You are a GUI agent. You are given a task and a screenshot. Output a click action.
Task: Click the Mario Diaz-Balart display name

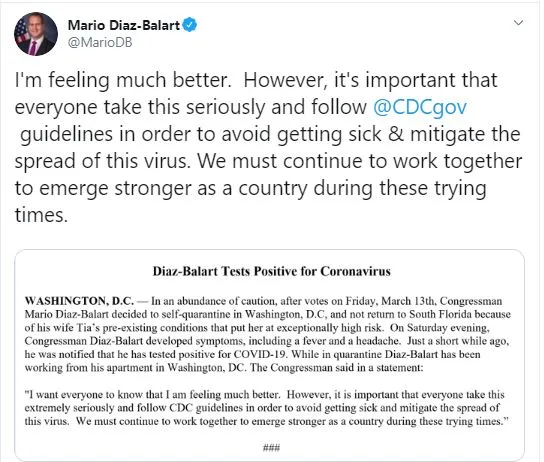tap(124, 25)
